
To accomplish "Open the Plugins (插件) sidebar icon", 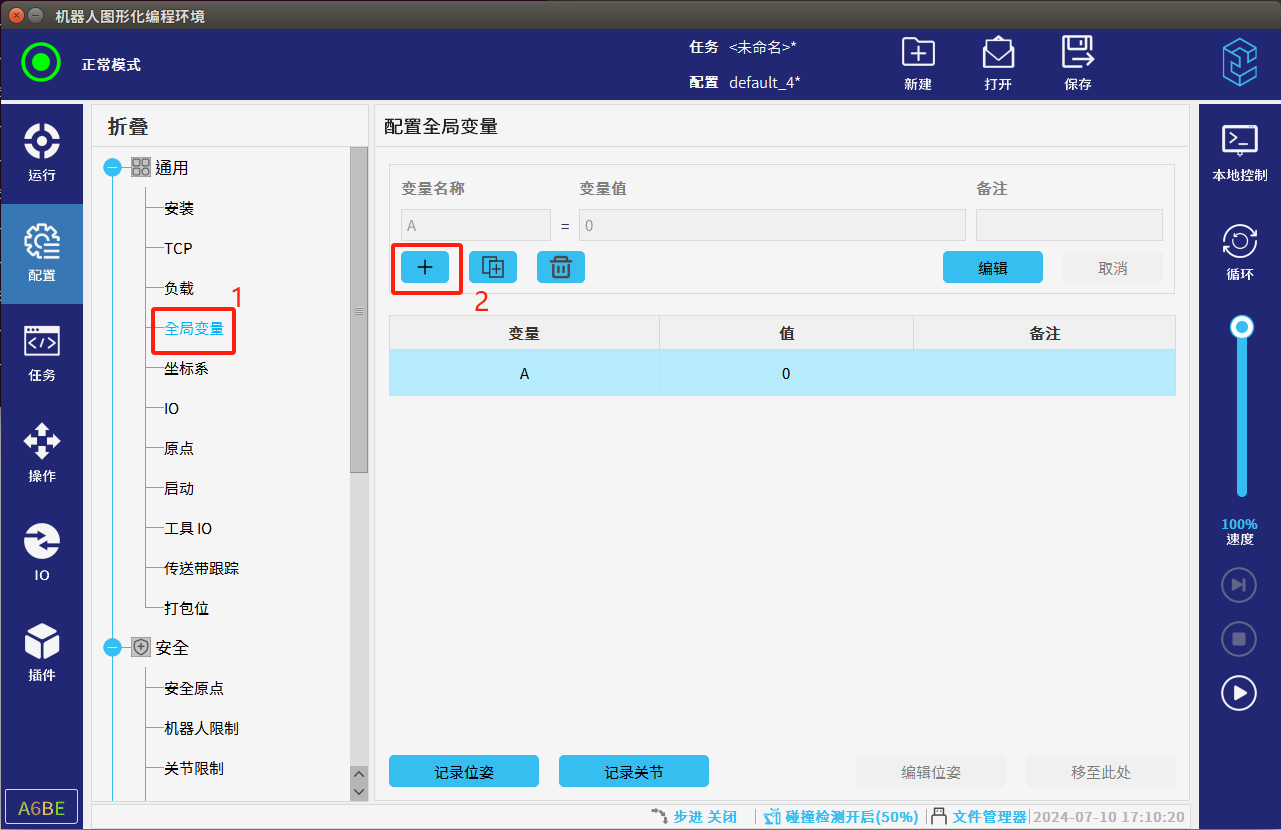I will pyautogui.click(x=41, y=651).
